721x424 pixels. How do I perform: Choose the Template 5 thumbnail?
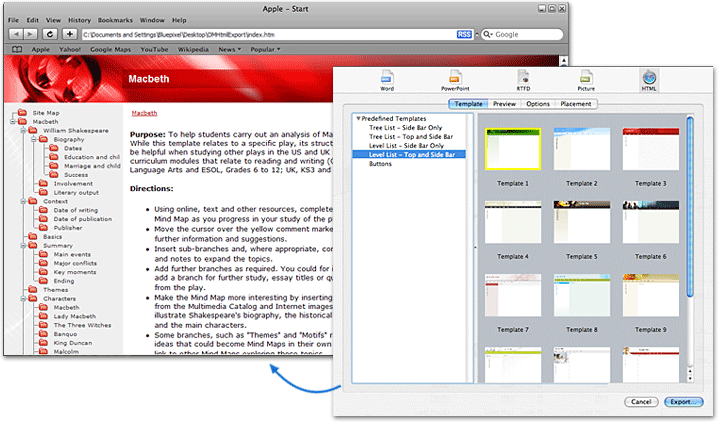[582, 222]
